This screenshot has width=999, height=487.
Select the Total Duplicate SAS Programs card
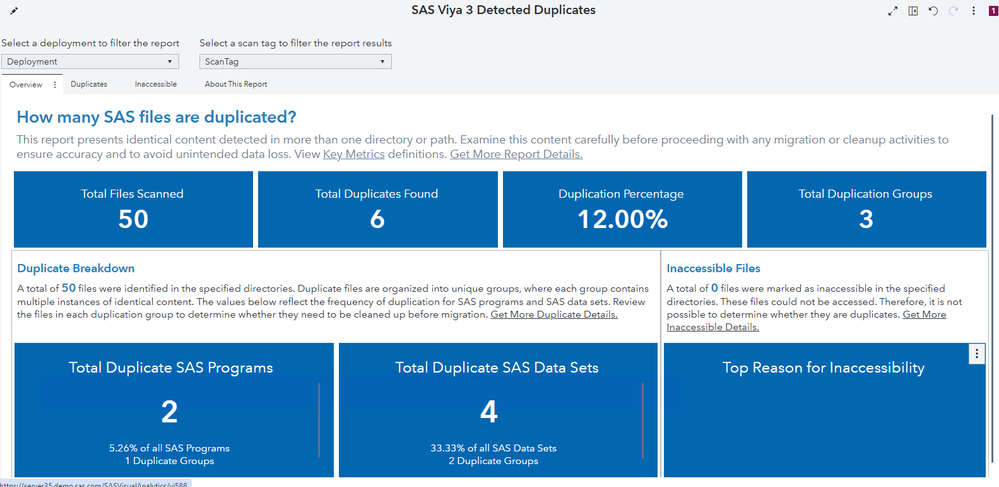coord(173,410)
